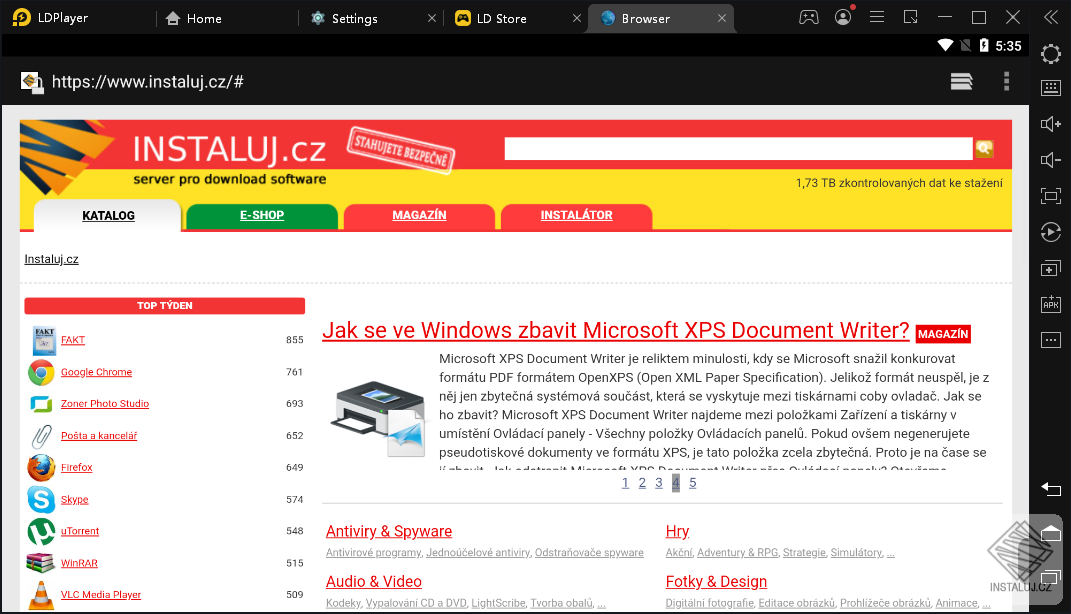
Task: Go to article slide page 5
Action: (x=693, y=483)
